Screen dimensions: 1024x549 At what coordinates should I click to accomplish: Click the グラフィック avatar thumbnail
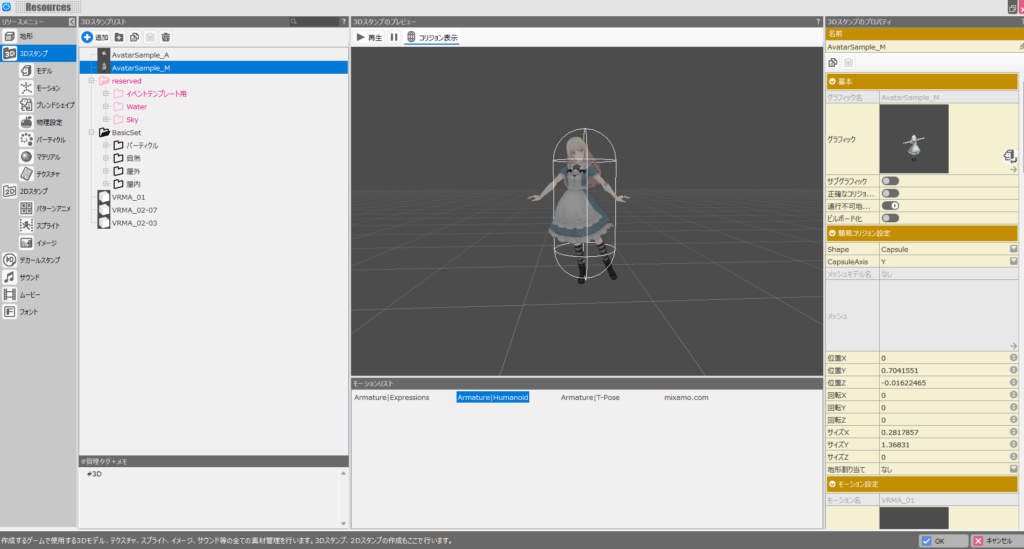click(x=914, y=139)
